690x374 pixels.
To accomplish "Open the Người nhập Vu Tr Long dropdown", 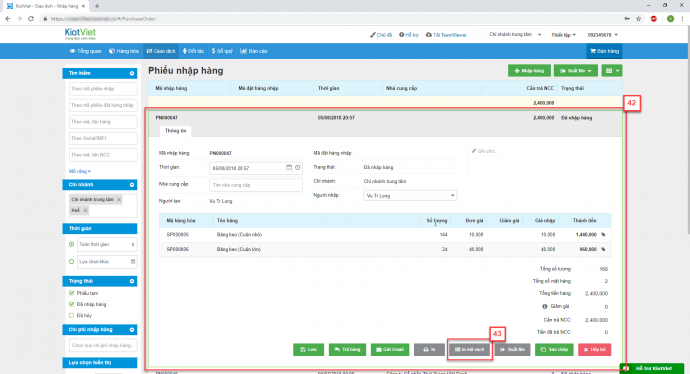I will (410, 195).
